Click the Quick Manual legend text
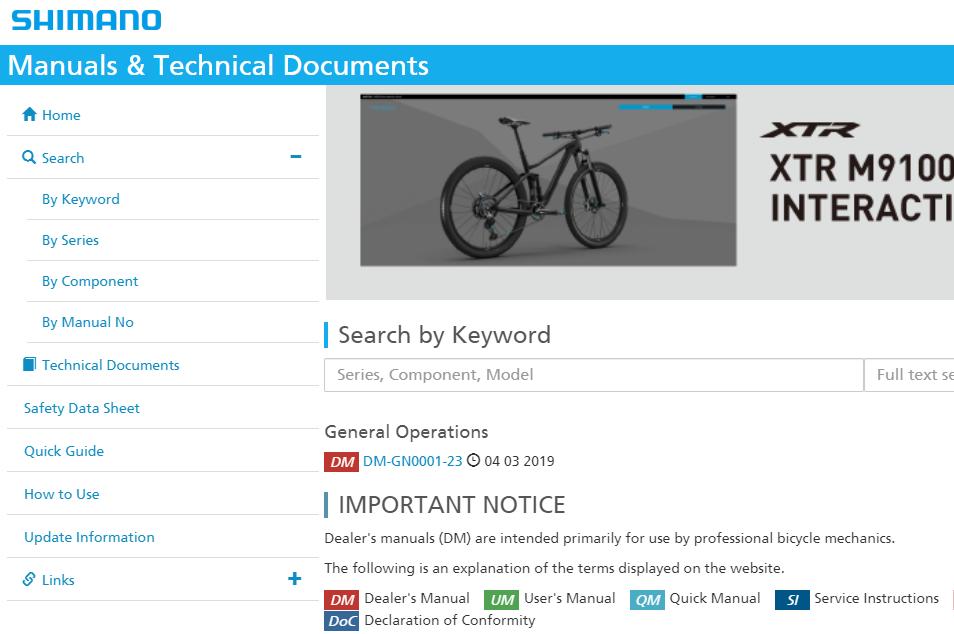Viewport: 954px width, 634px height. pos(715,599)
